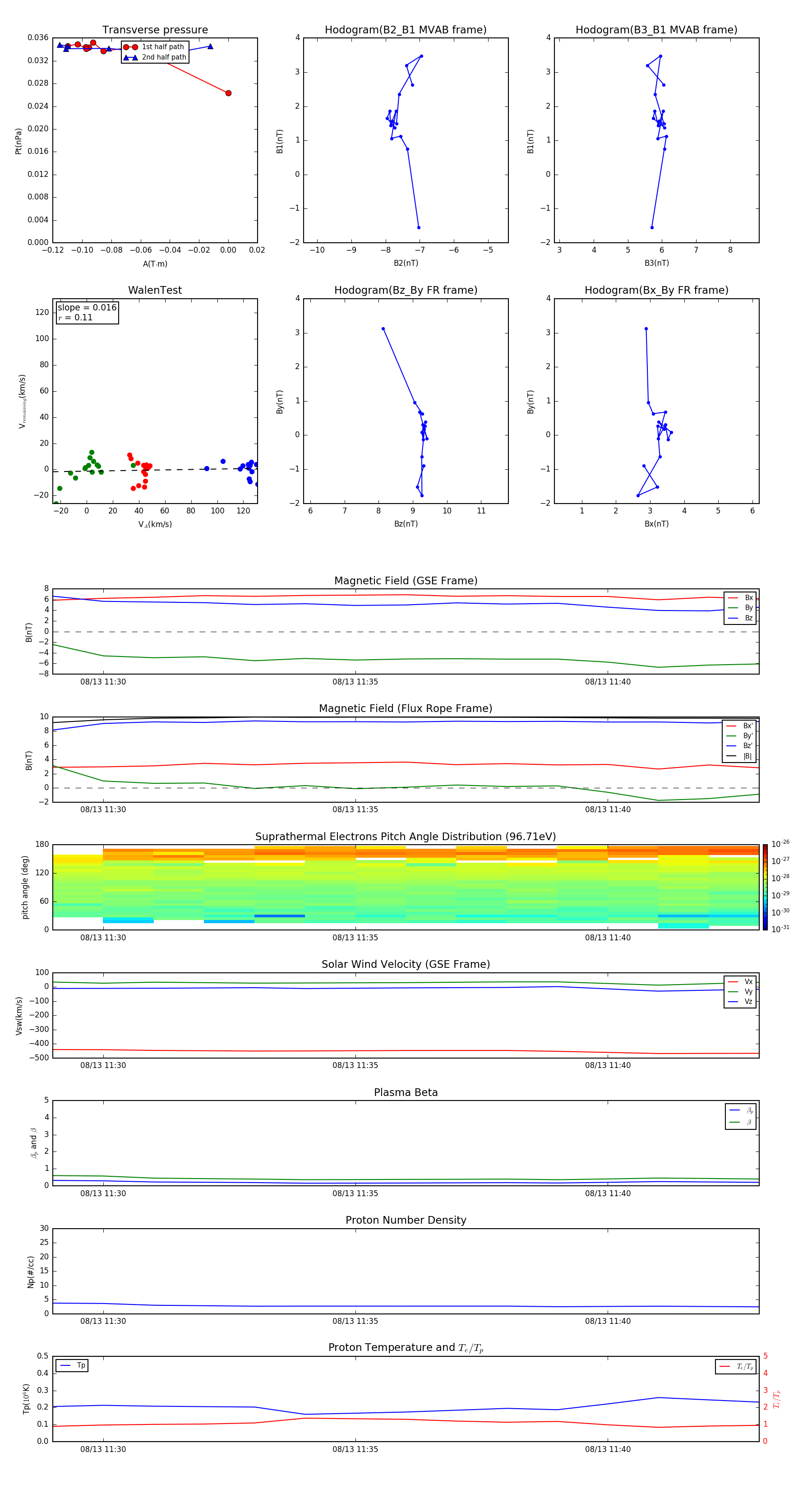Click the 10^-31 colorbar label

(780, 929)
